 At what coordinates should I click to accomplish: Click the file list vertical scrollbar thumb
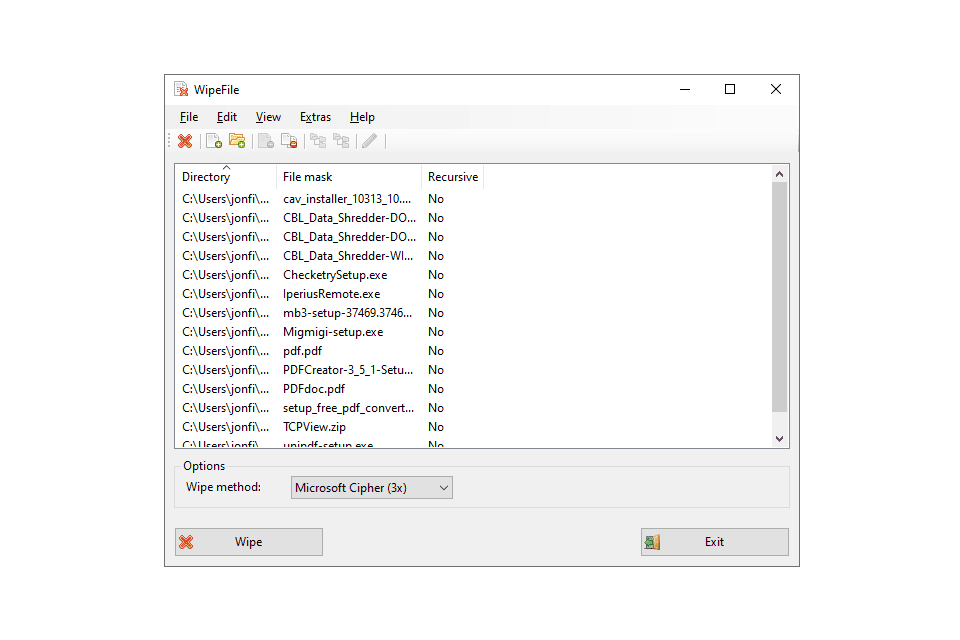tap(780, 296)
